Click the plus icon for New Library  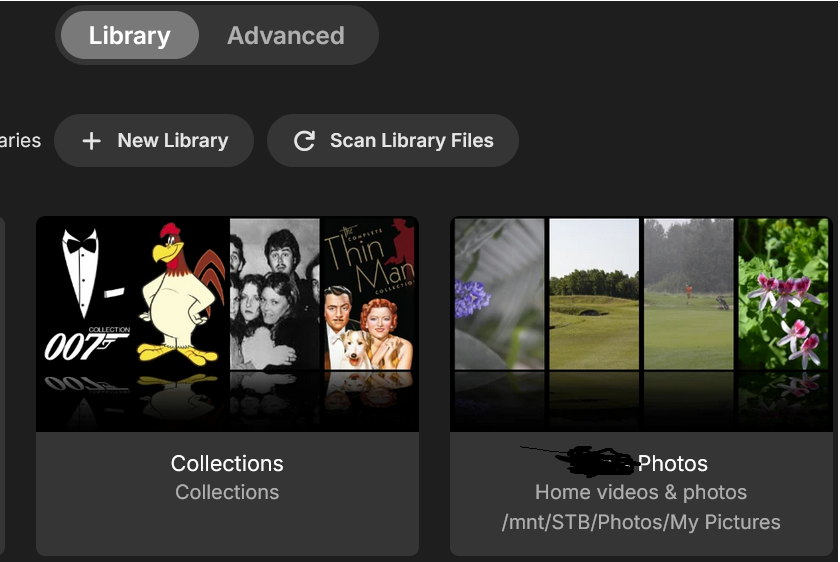[92, 141]
